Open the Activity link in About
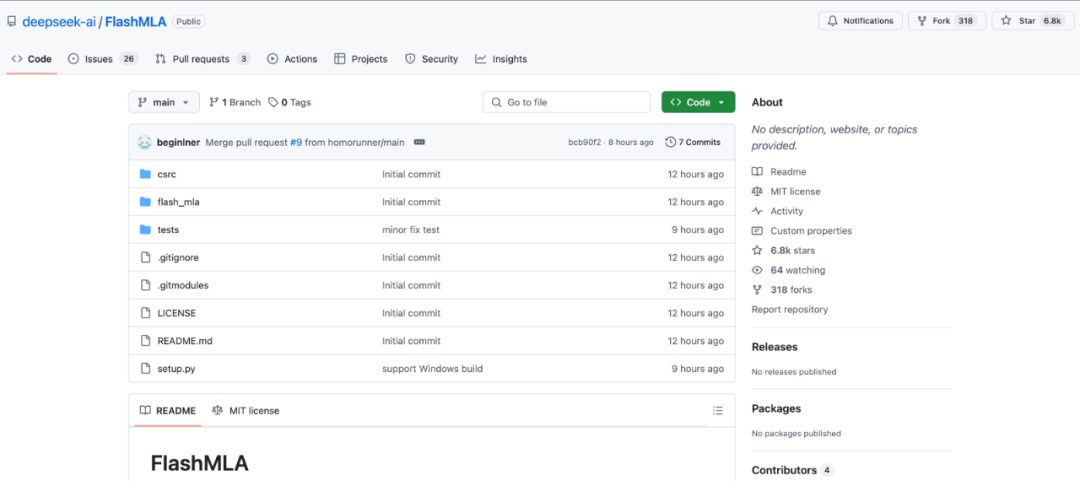The height and width of the screenshot is (481, 1080). pyautogui.click(x=778, y=211)
